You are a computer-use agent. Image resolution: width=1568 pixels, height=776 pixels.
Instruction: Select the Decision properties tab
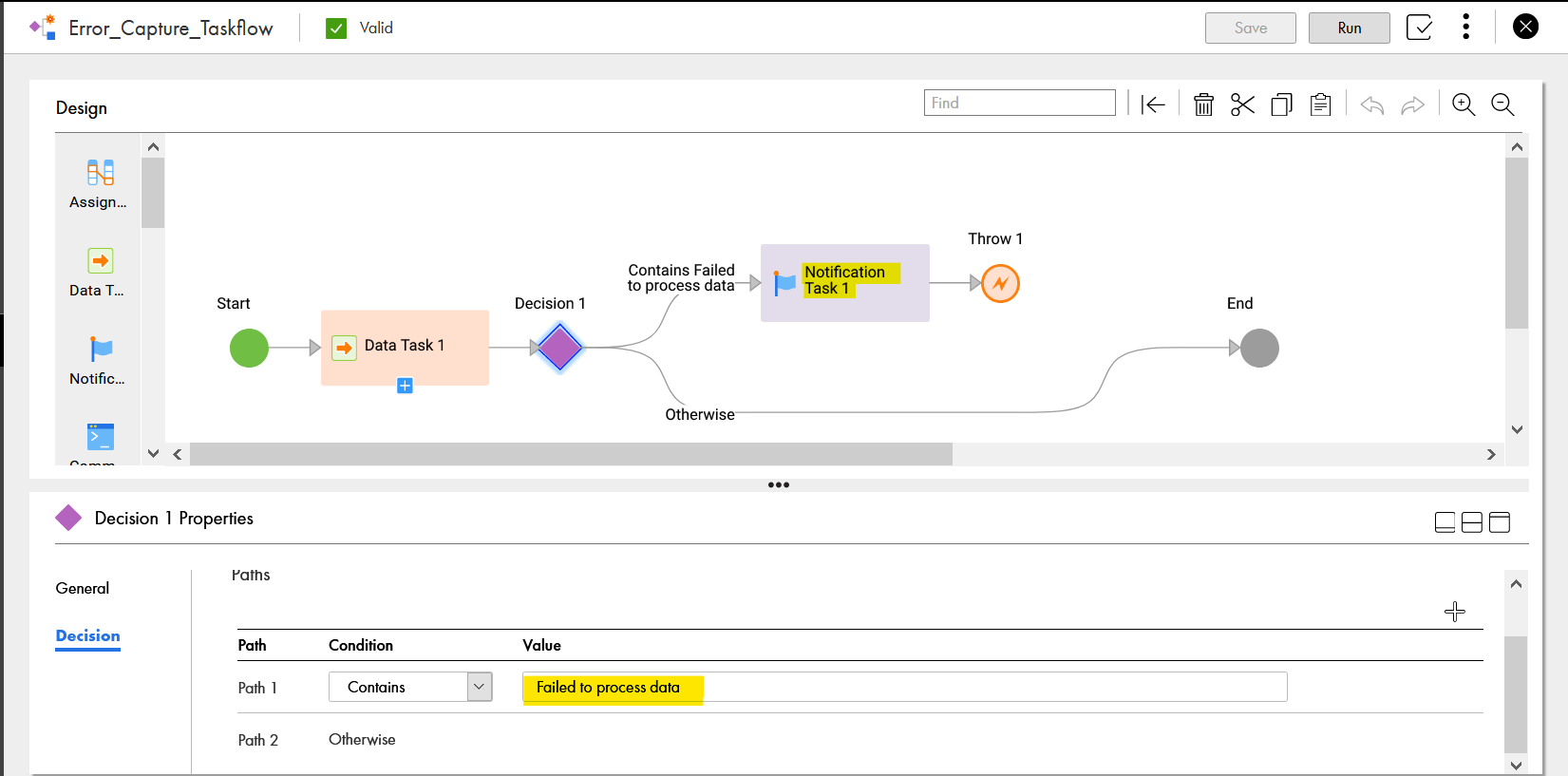point(87,635)
